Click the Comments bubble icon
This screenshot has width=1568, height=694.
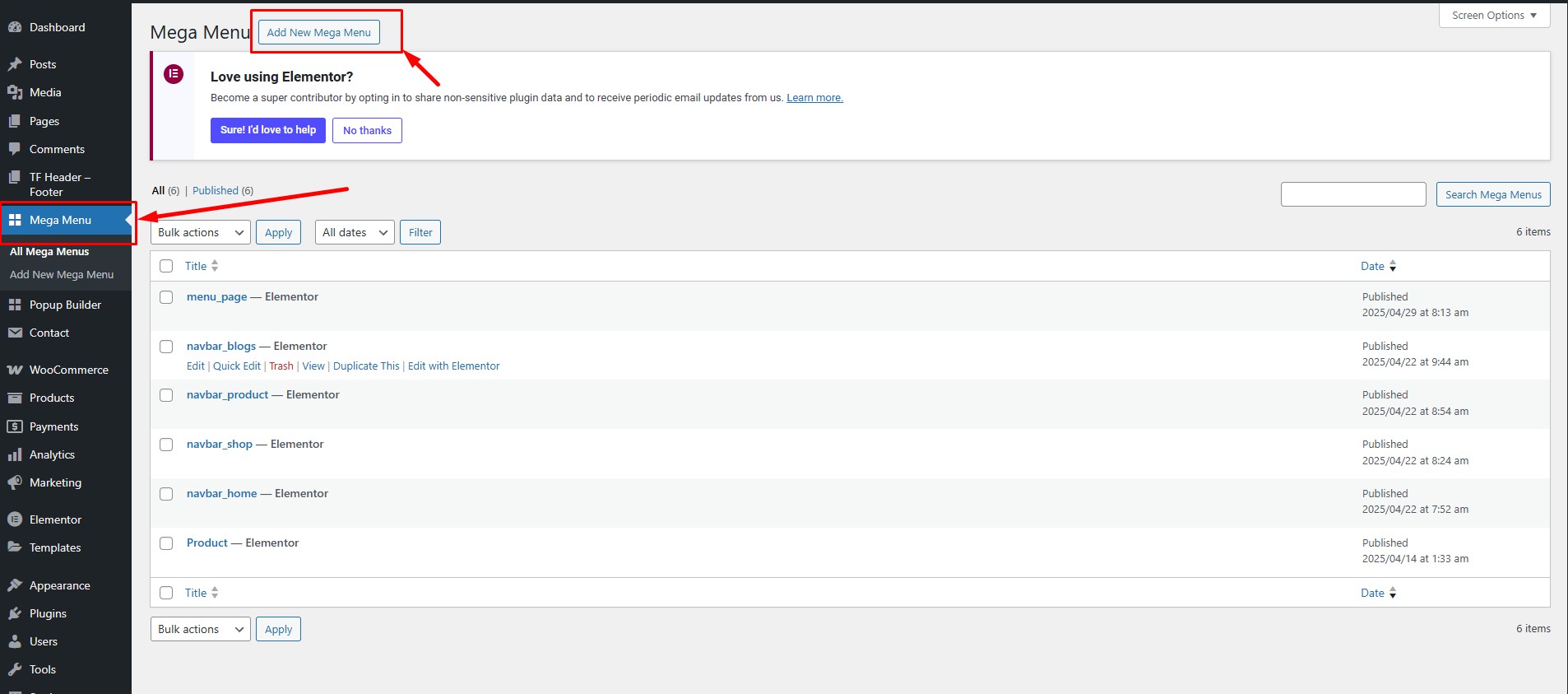[x=15, y=149]
